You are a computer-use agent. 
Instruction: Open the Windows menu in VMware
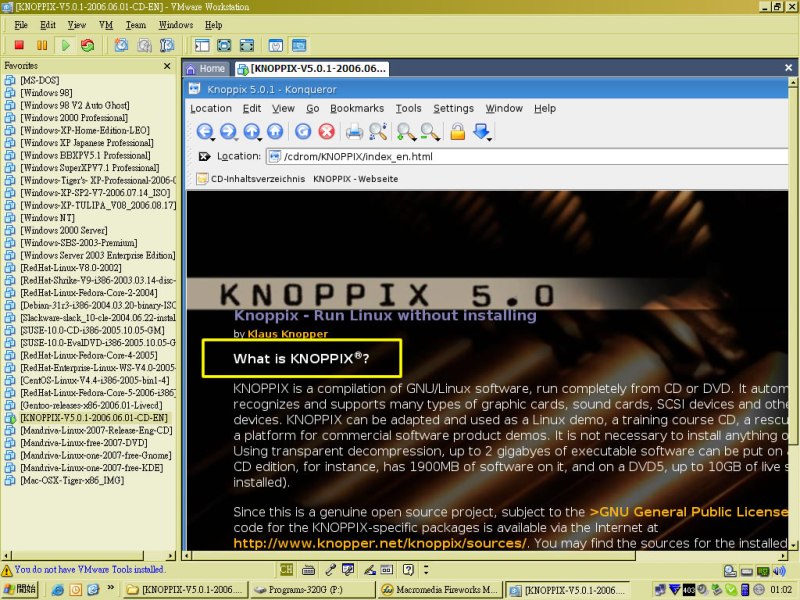point(176,25)
